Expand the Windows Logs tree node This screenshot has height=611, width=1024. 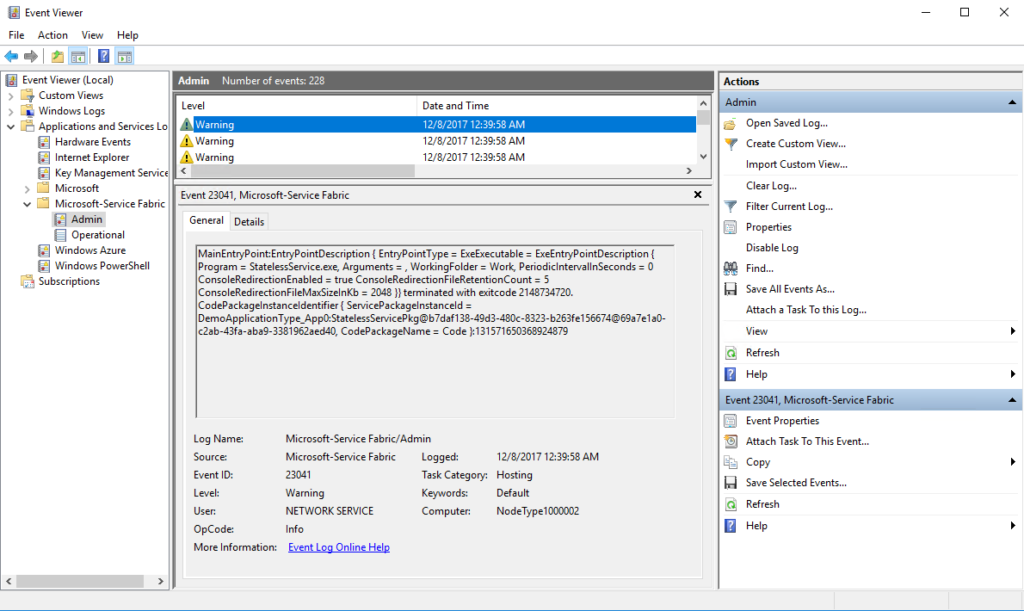point(11,111)
